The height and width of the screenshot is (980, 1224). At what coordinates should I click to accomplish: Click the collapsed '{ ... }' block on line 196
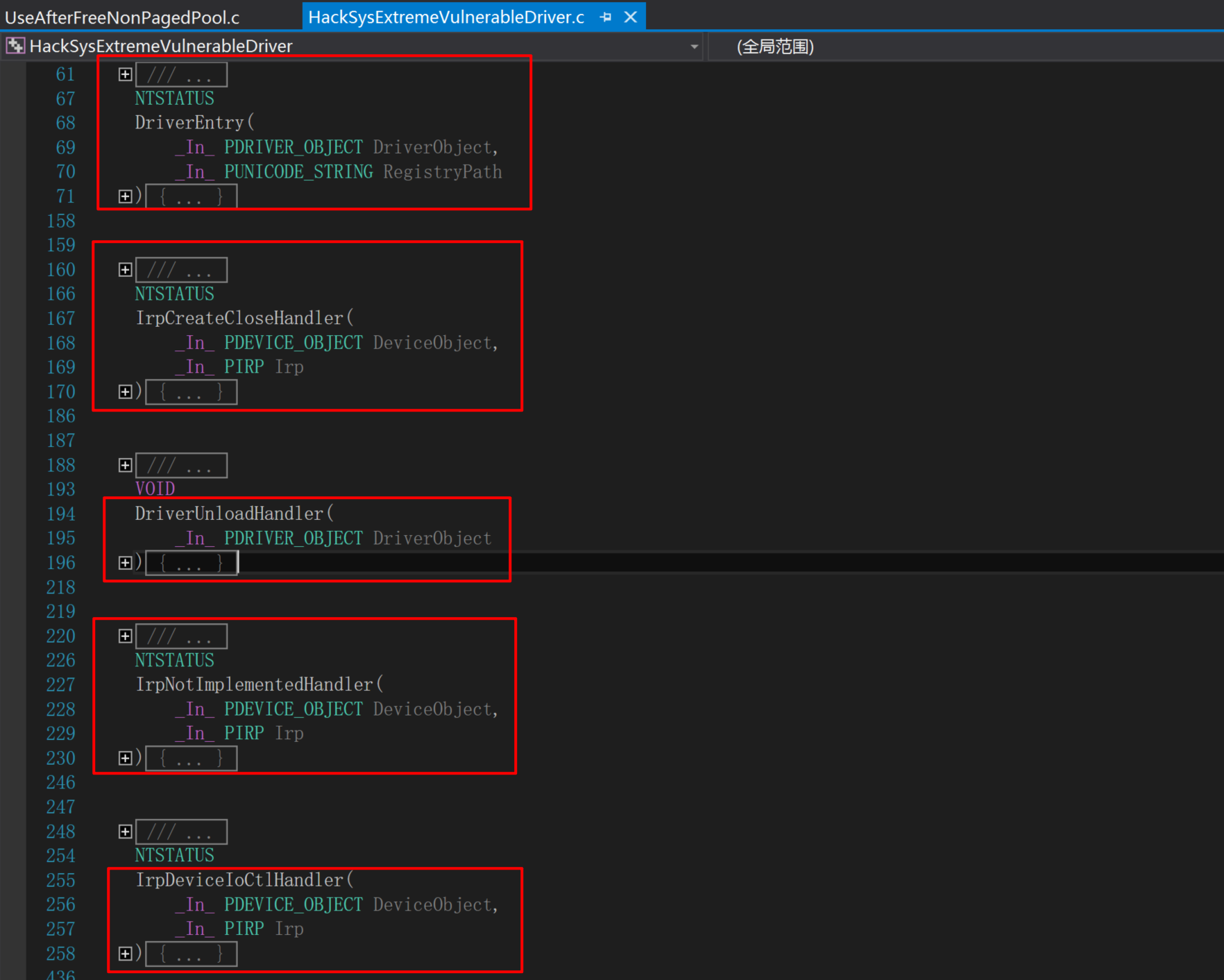point(192,563)
